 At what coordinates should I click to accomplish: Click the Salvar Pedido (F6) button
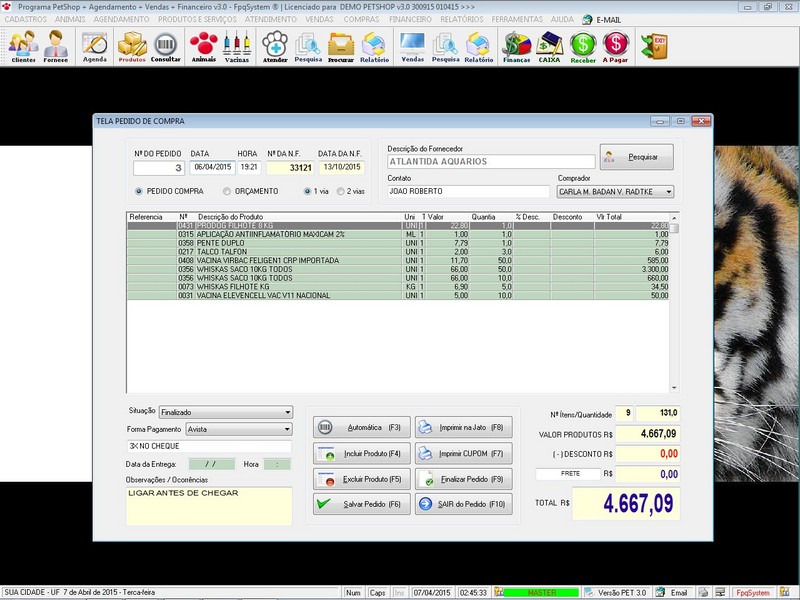(x=358, y=504)
